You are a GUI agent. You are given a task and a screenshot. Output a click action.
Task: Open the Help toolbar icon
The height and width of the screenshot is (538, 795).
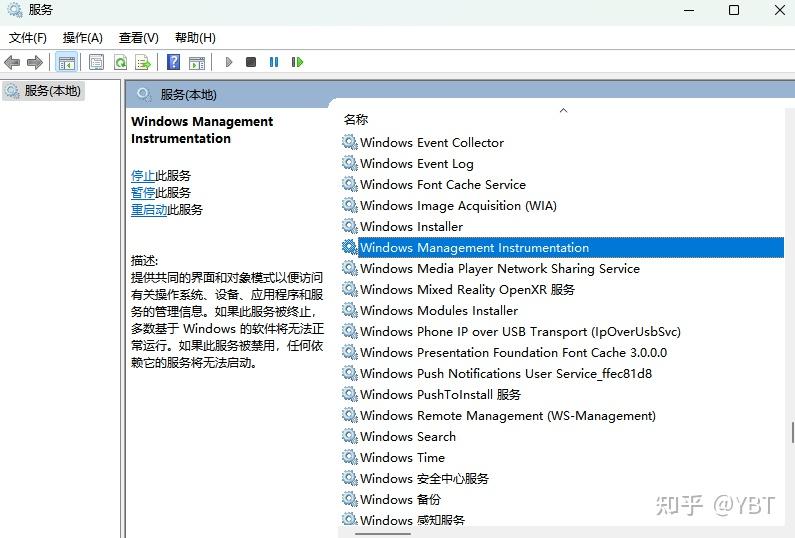pos(173,62)
